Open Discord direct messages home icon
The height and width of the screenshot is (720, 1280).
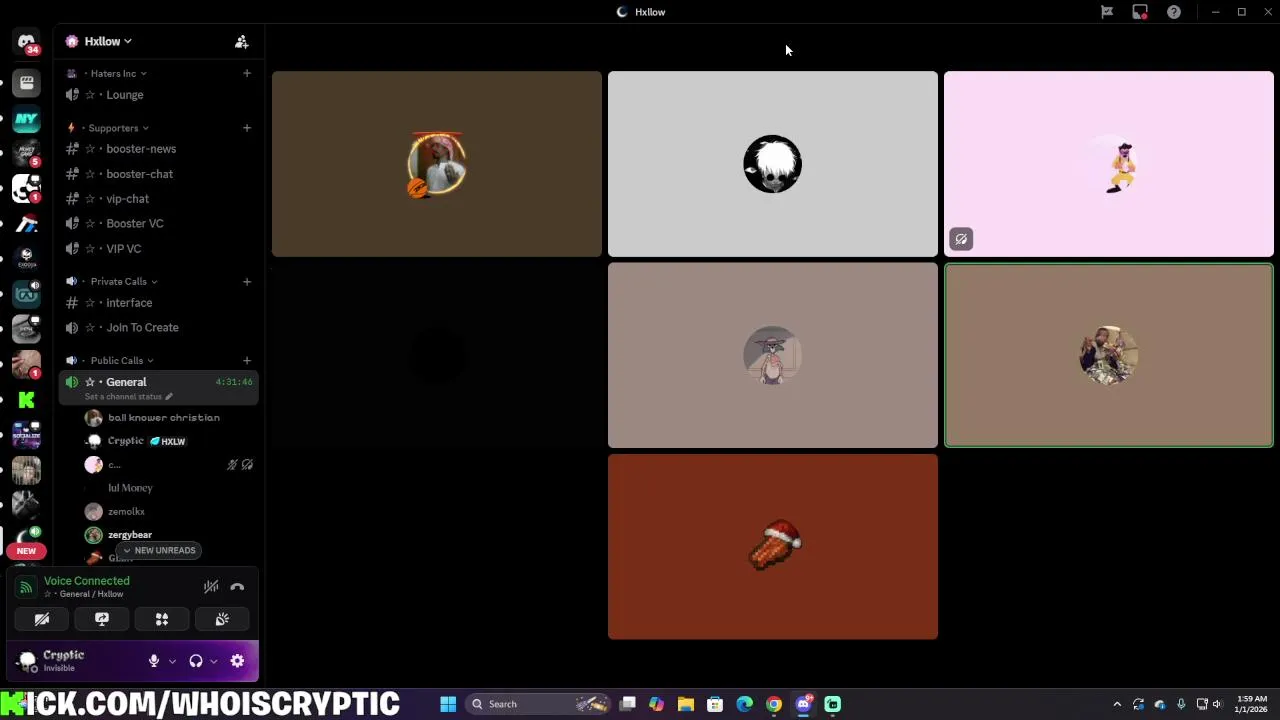point(26,43)
